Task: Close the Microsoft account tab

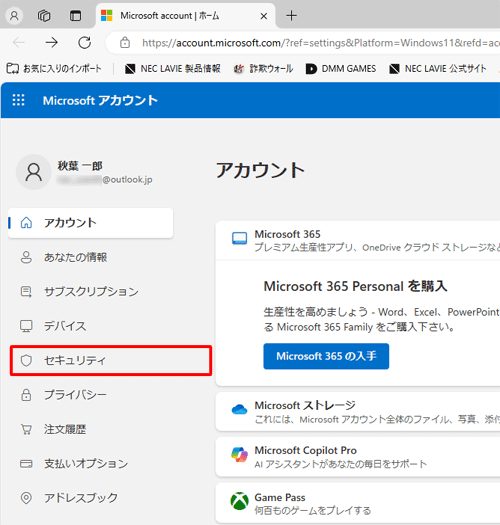Action: pos(264,16)
